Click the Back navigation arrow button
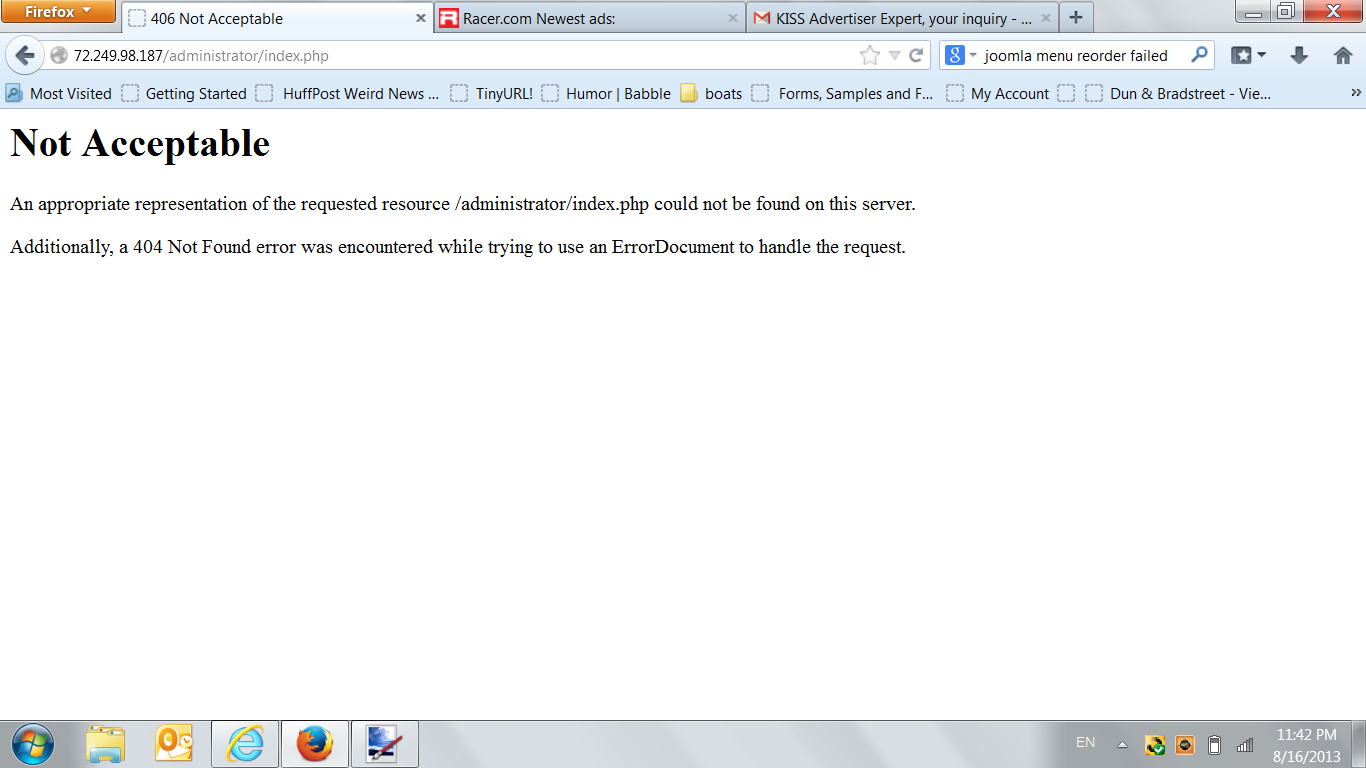The image size is (1366, 768). [x=25, y=56]
